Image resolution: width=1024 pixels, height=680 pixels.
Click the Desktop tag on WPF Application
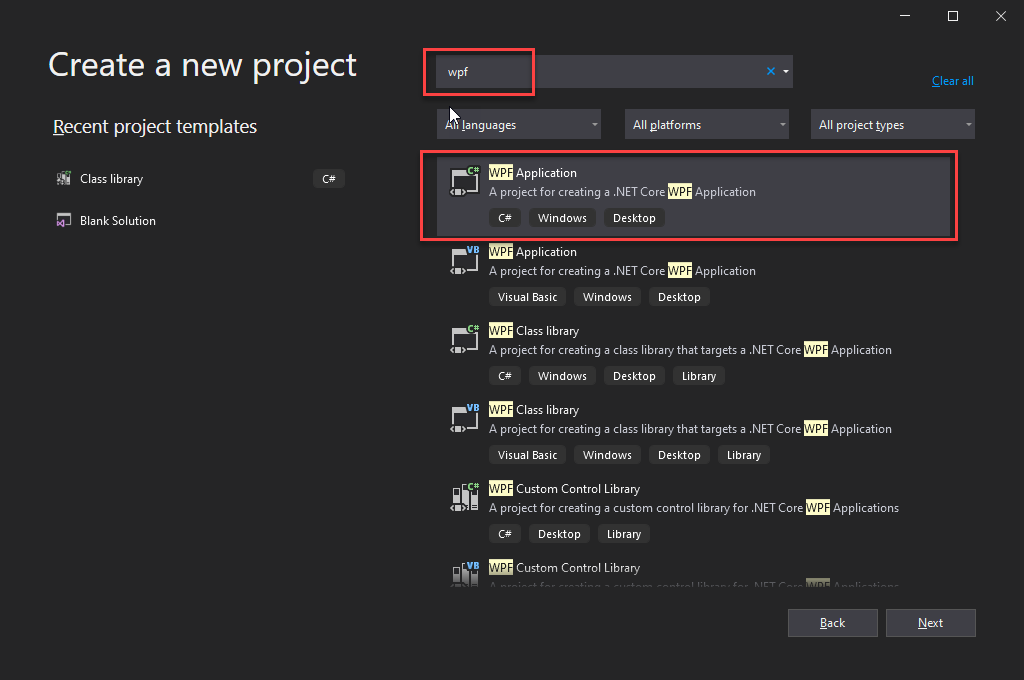point(634,217)
